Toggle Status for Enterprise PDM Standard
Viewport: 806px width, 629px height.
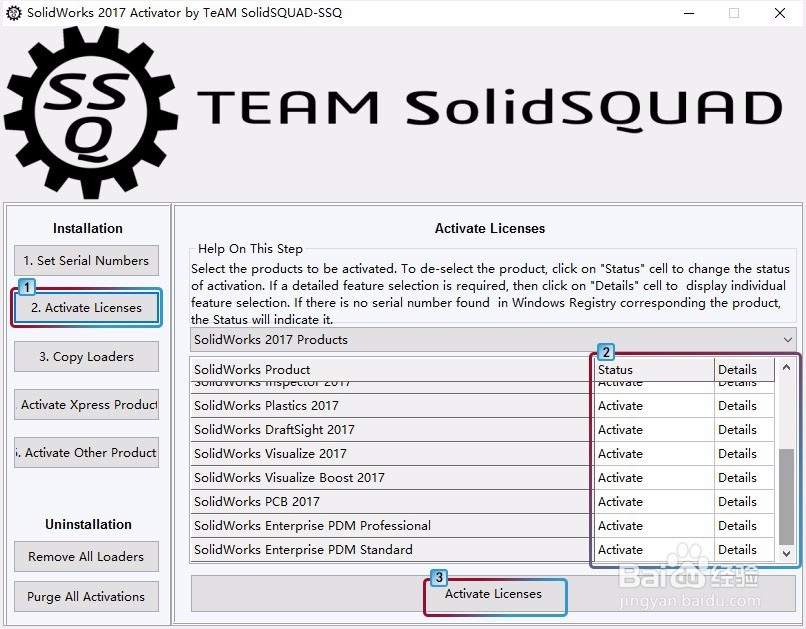pyautogui.click(x=653, y=550)
